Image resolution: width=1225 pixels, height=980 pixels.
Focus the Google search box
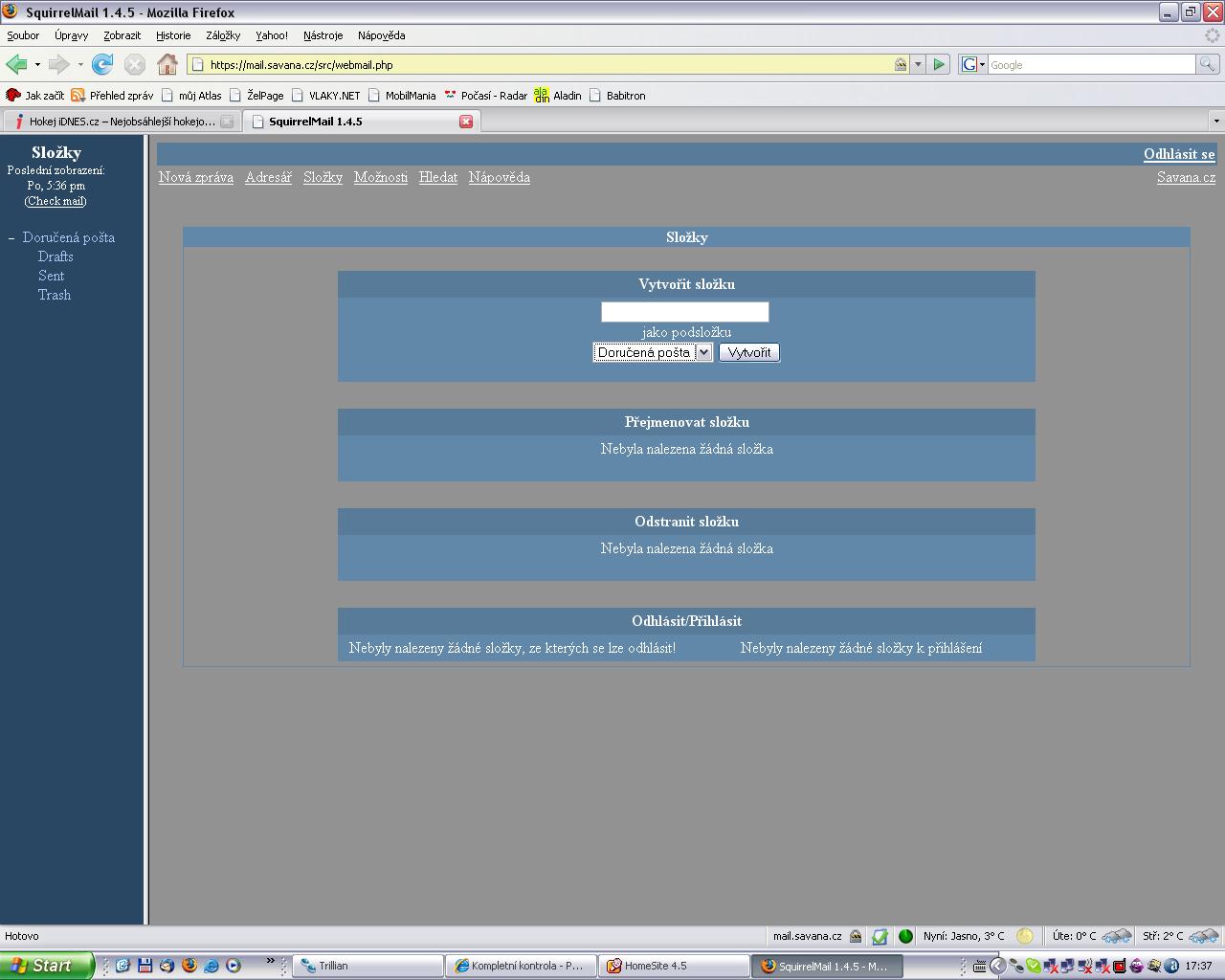[x=1091, y=64]
